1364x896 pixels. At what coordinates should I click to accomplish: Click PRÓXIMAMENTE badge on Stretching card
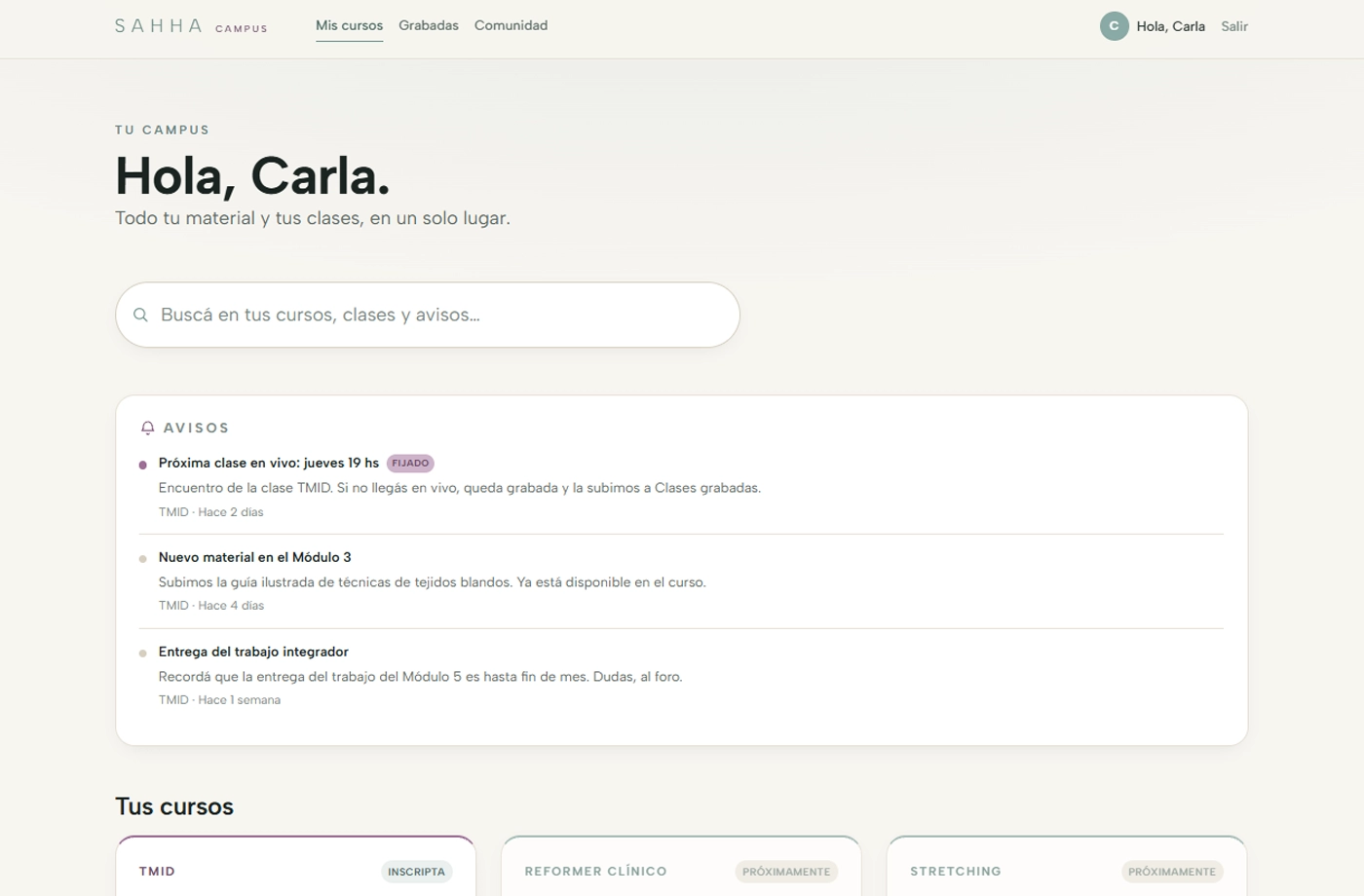(x=1172, y=872)
